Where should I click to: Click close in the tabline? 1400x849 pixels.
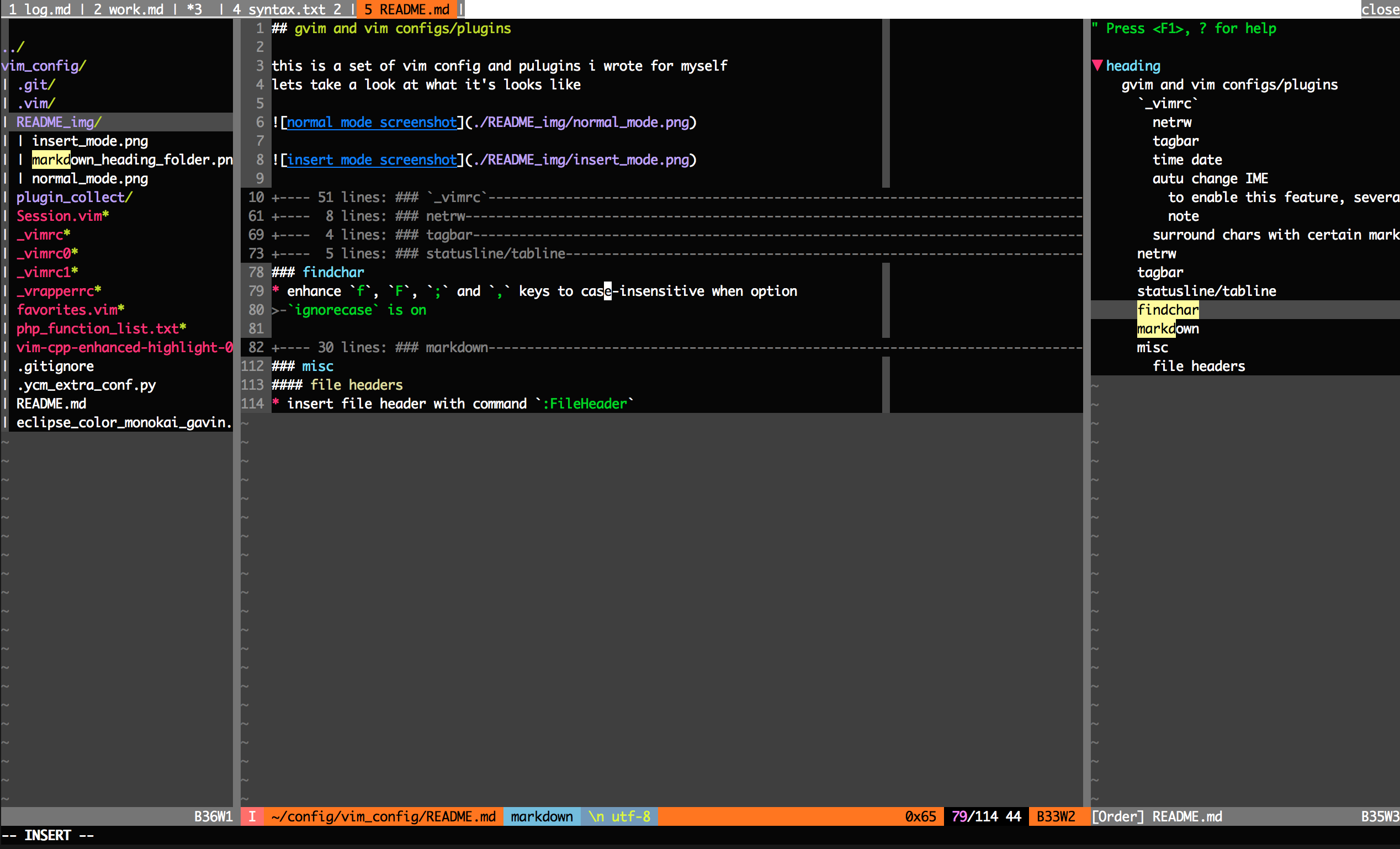tap(1380, 9)
